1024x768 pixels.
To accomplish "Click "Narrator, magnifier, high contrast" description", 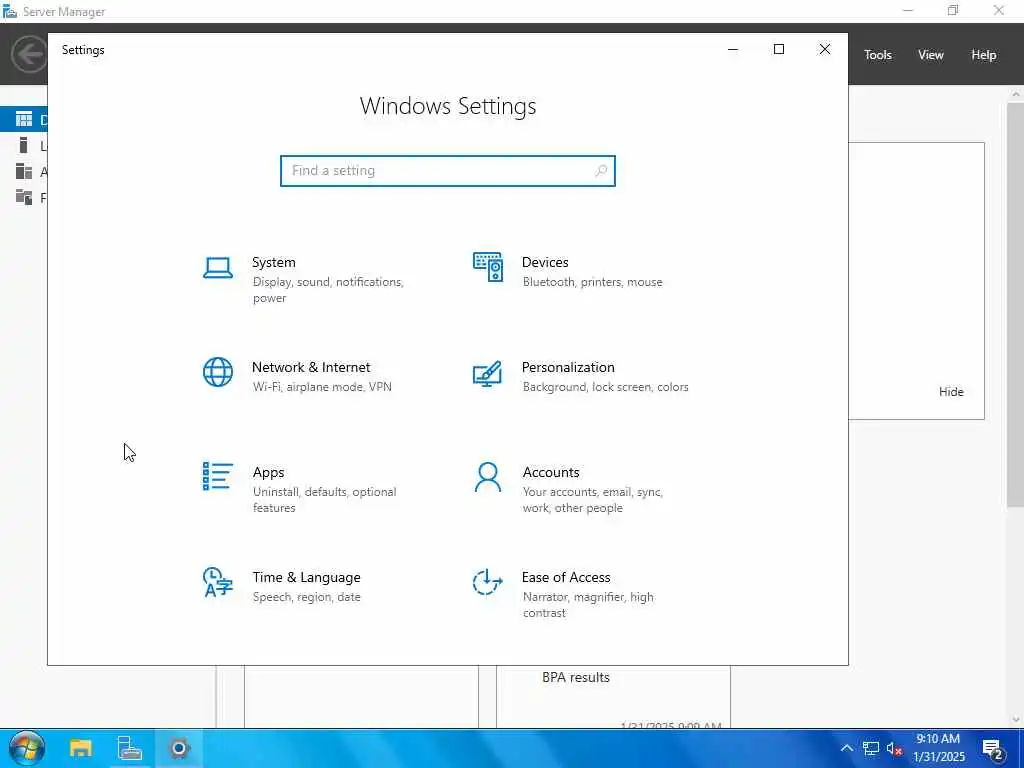I will click(588, 605).
